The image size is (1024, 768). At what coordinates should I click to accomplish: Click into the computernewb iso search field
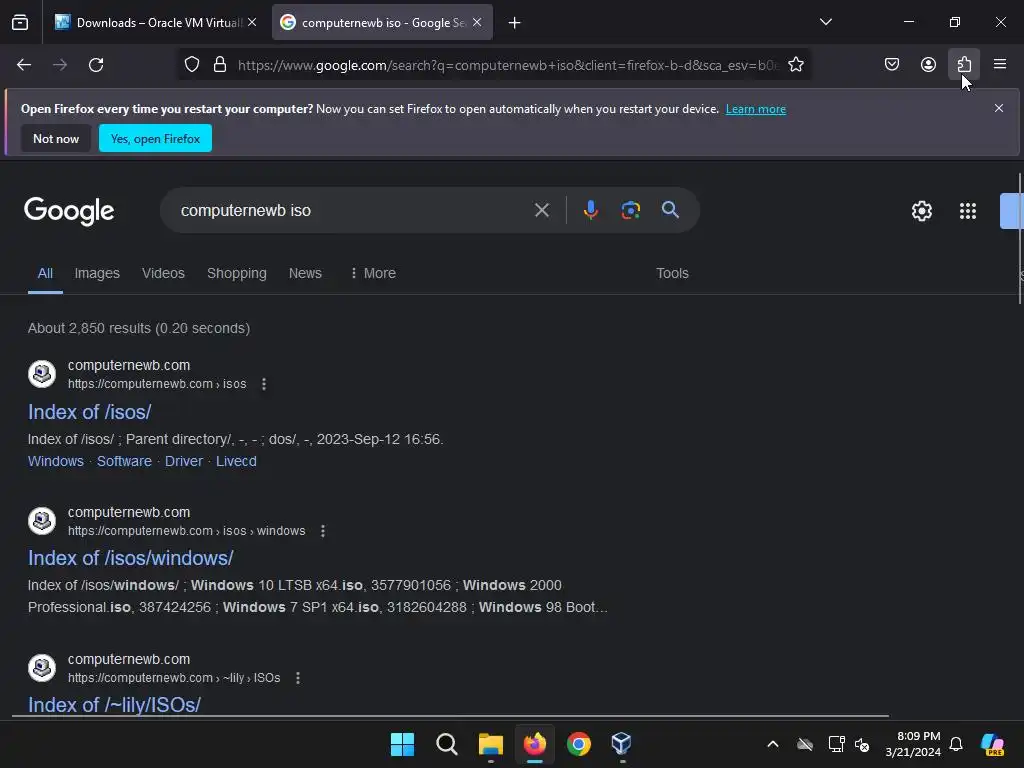(353, 210)
